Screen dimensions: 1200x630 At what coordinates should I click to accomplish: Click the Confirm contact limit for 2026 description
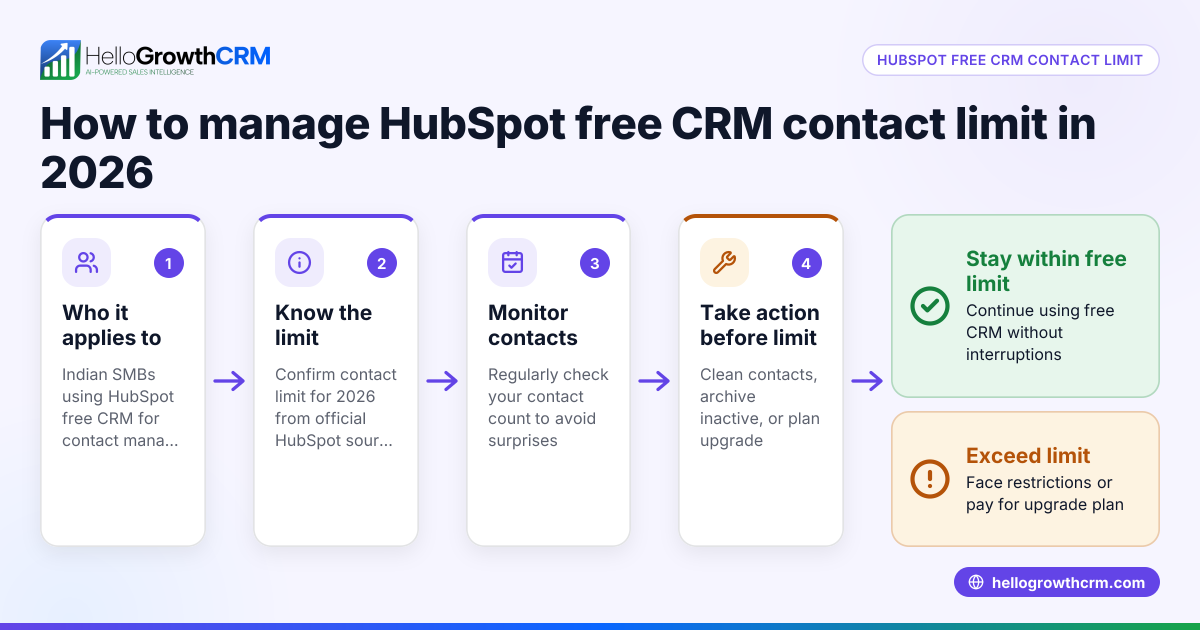click(336, 407)
